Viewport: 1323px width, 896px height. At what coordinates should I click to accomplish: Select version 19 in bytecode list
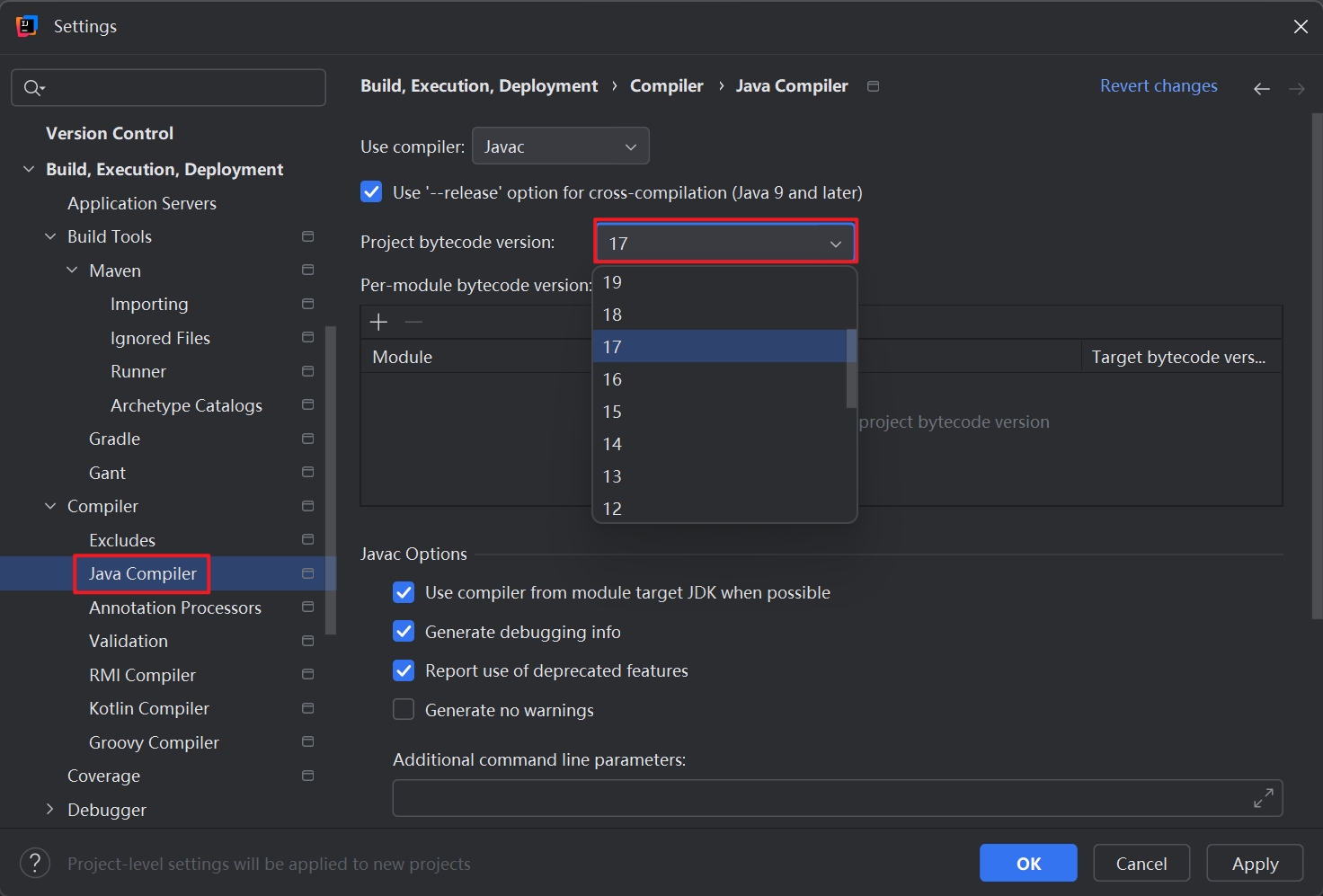point(720,282)
